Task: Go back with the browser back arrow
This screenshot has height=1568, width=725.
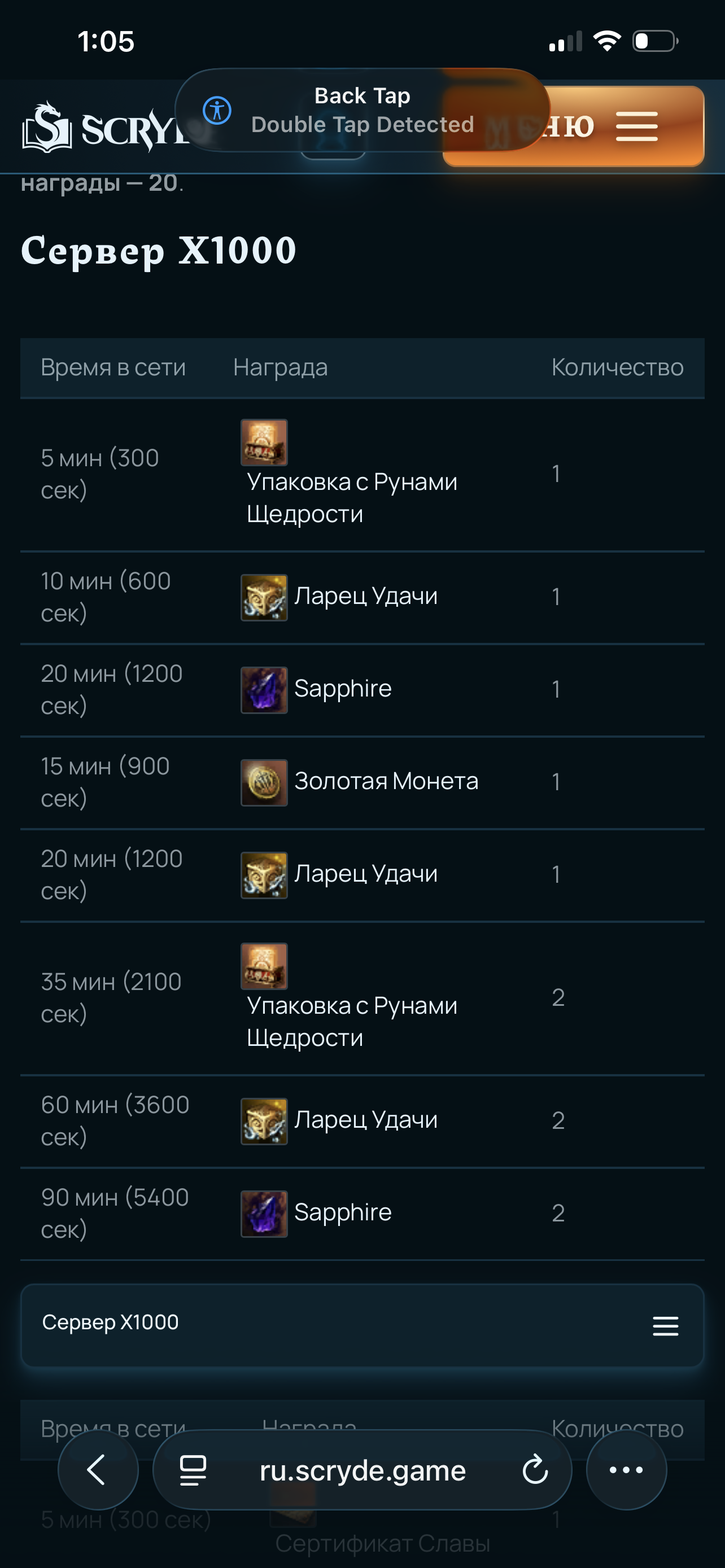Action: 97,1470
